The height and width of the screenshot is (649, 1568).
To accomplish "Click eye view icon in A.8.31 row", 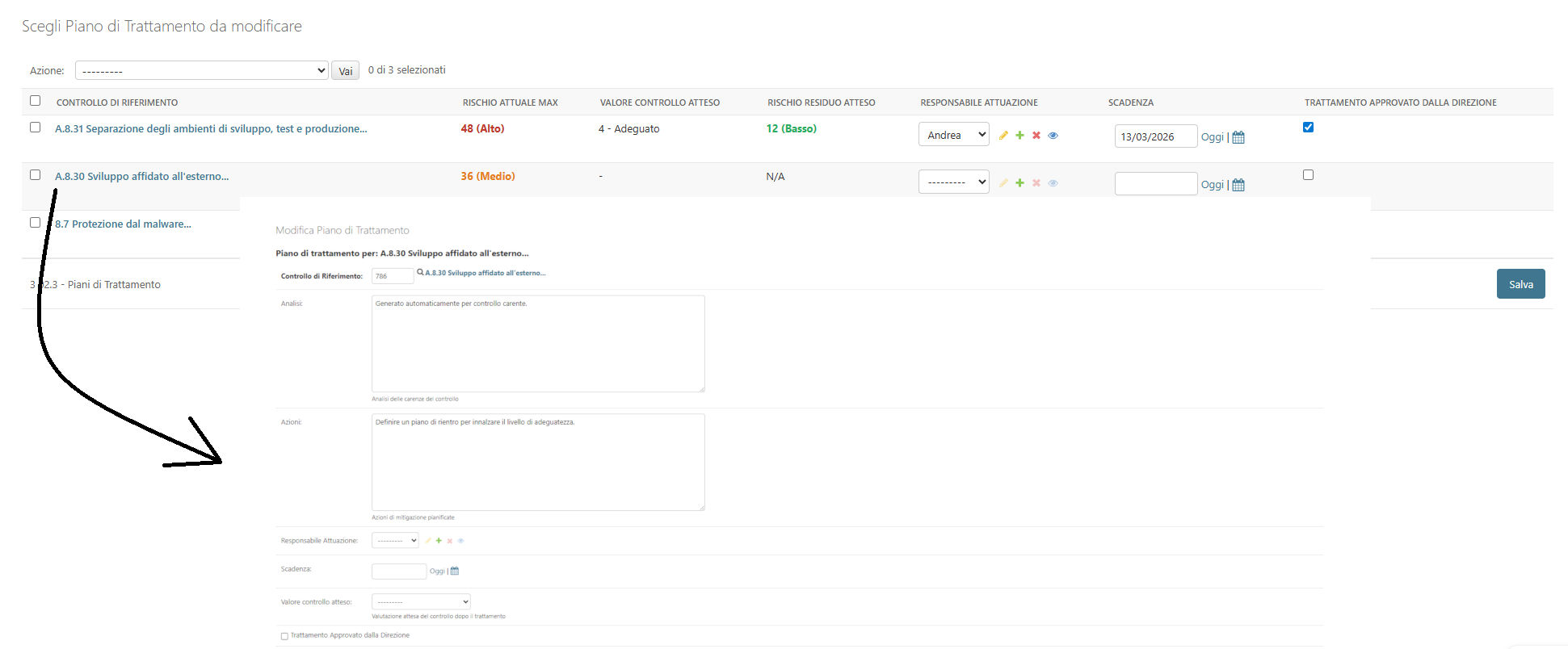I will [1053, 136].
